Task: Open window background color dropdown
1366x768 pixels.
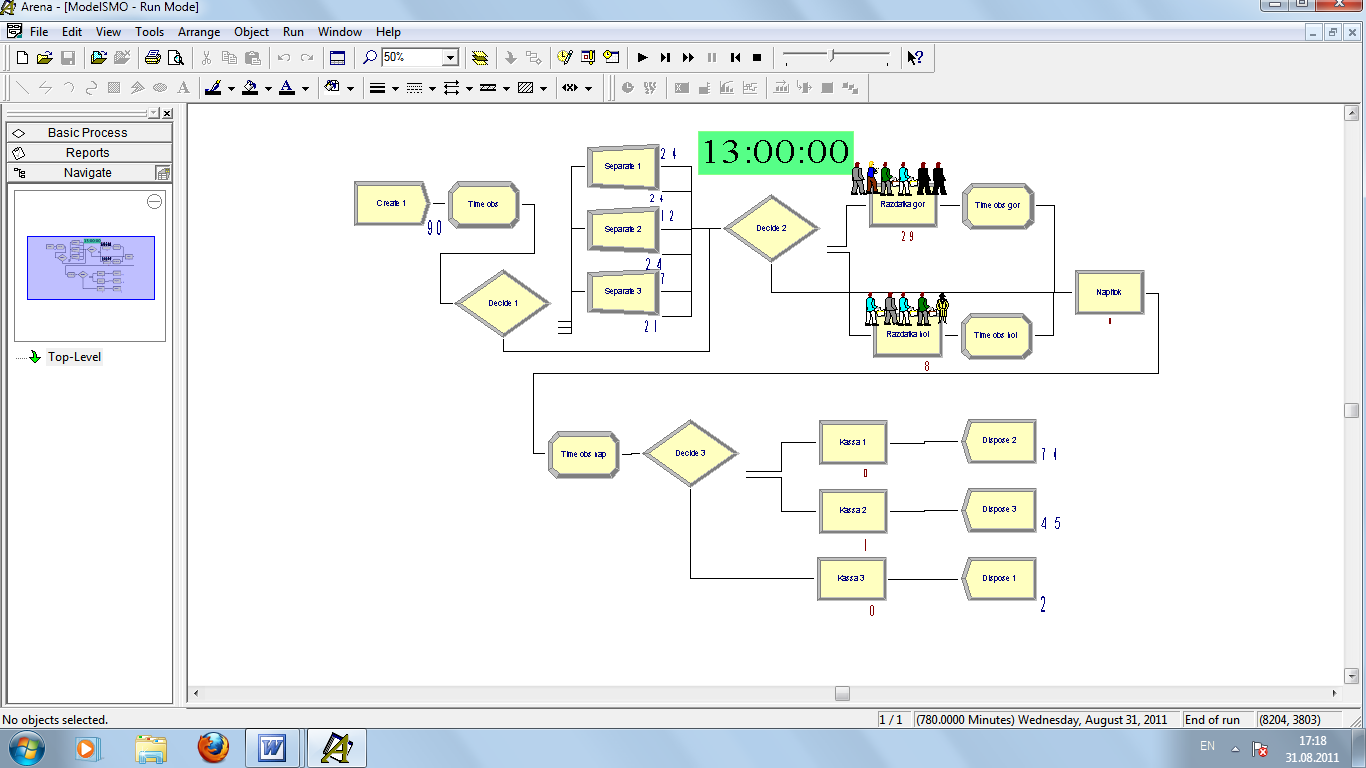Action: pos(350,88)
